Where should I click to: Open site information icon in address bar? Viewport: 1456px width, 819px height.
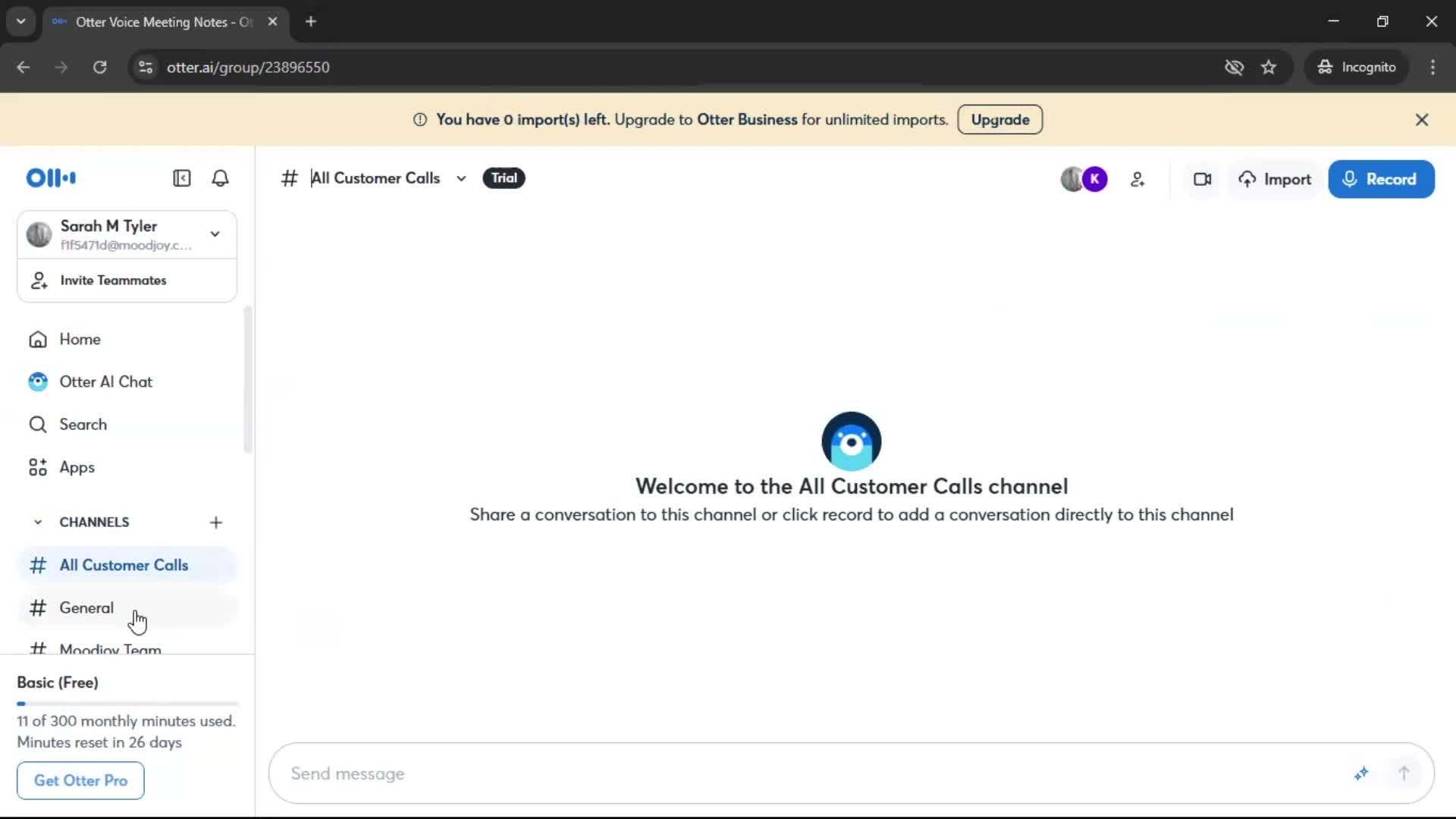click(x=146, y=67)
